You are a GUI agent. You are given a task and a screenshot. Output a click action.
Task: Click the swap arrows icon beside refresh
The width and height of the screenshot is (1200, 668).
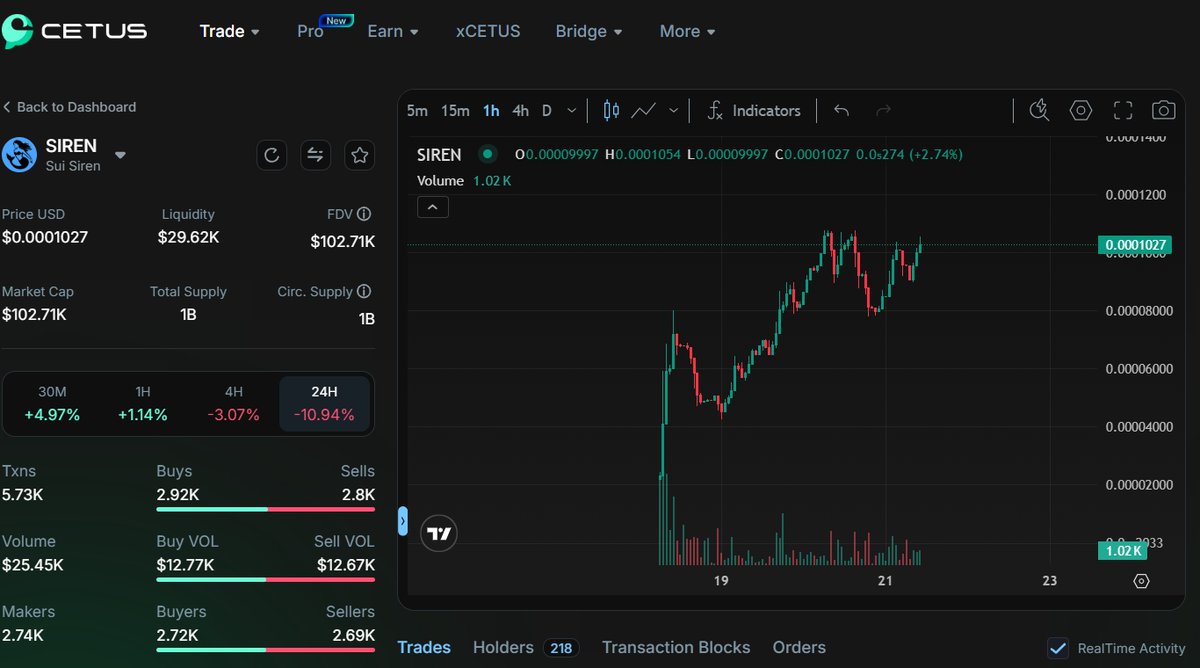315,155
